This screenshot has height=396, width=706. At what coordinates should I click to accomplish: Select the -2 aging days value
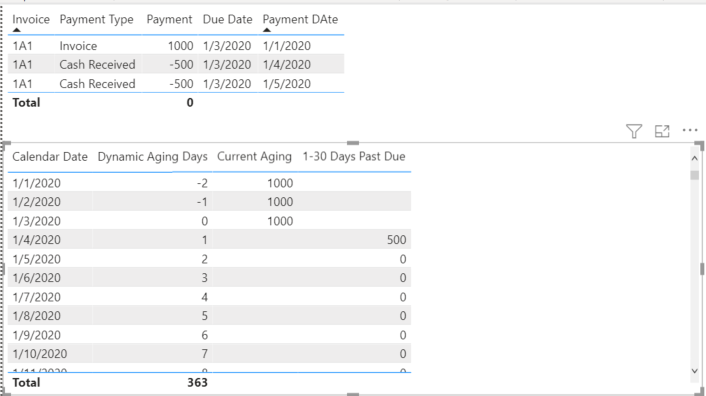202,183
